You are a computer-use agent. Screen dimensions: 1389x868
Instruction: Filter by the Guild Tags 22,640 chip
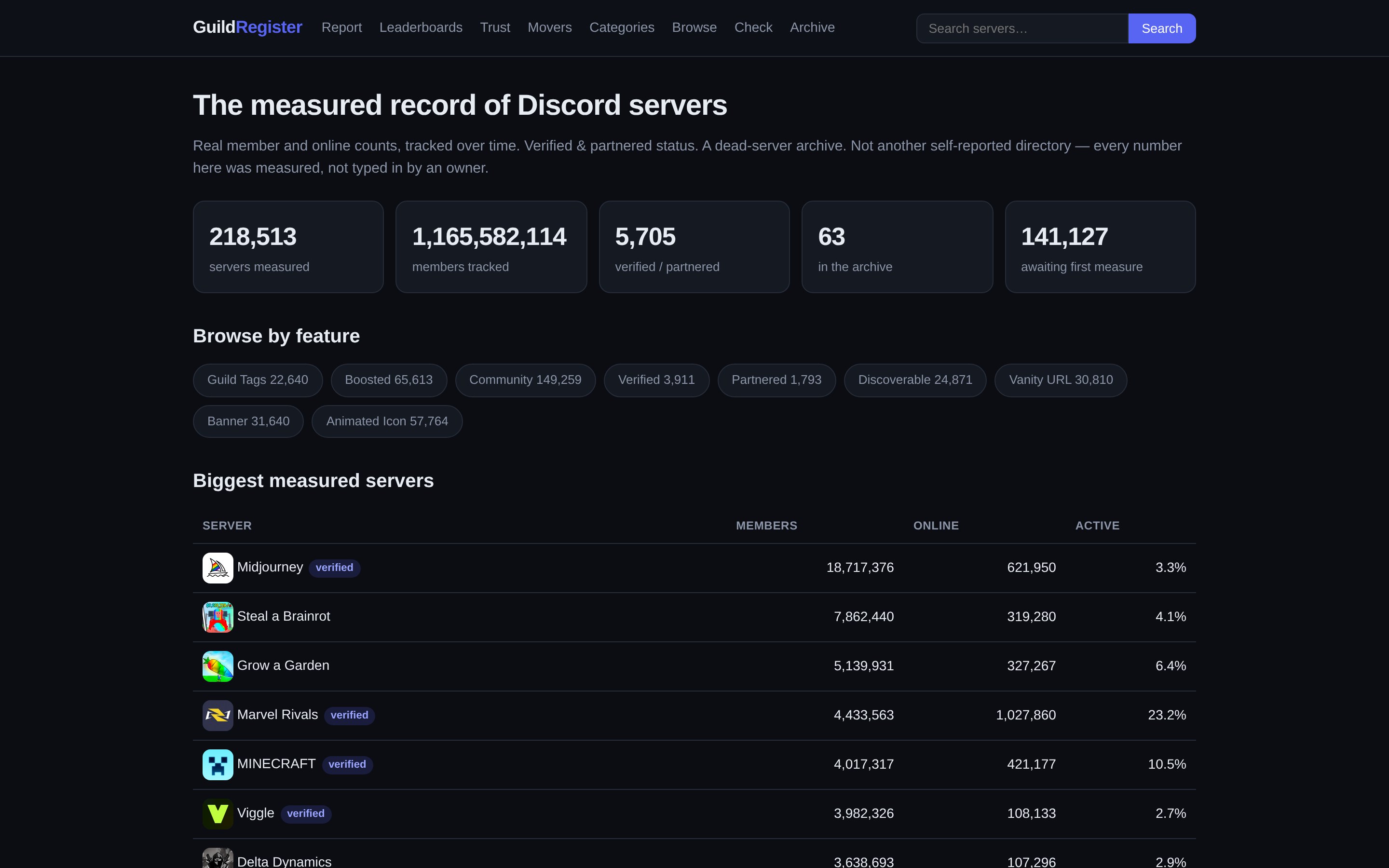258,380
